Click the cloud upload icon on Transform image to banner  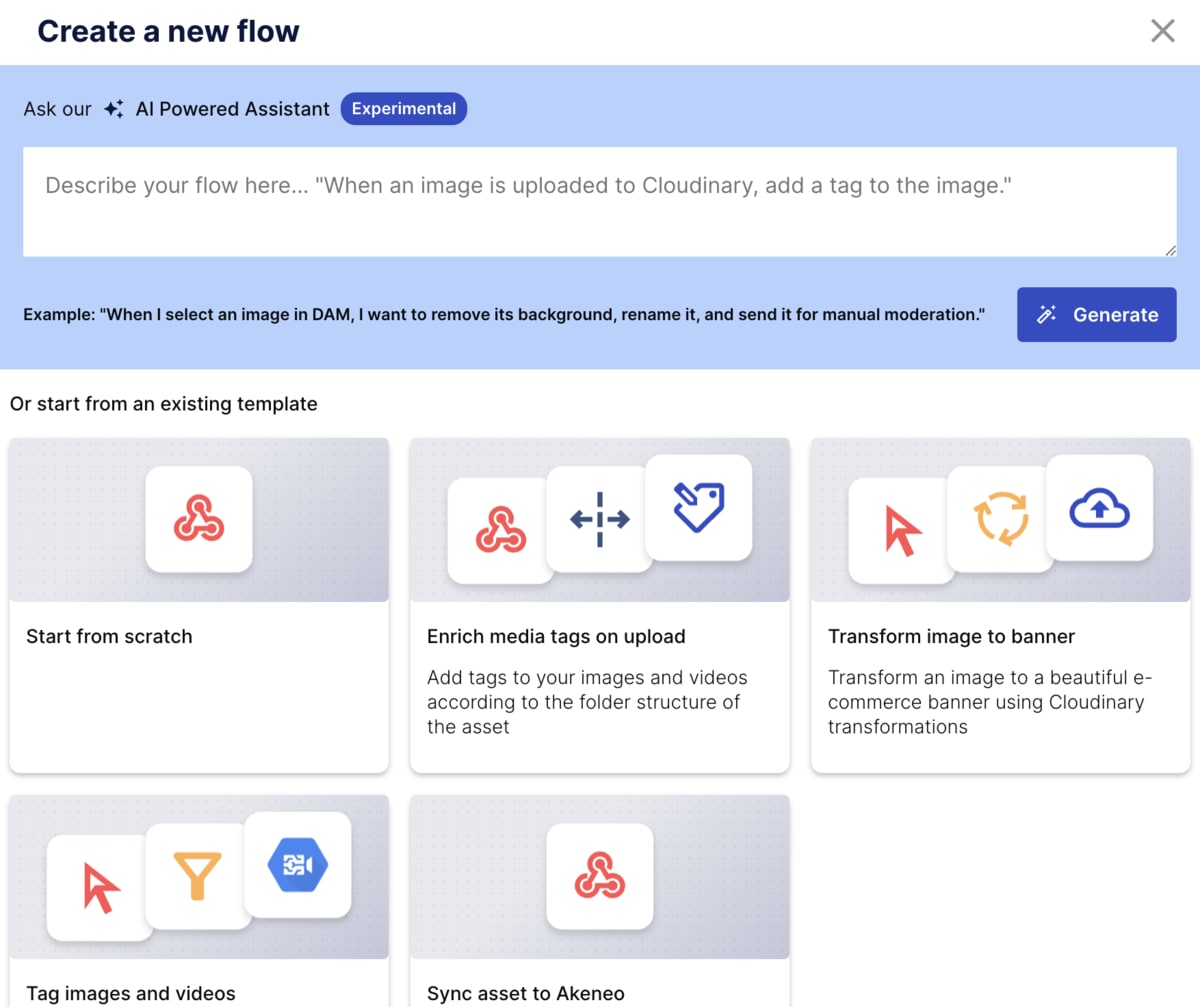[1100, 507]
